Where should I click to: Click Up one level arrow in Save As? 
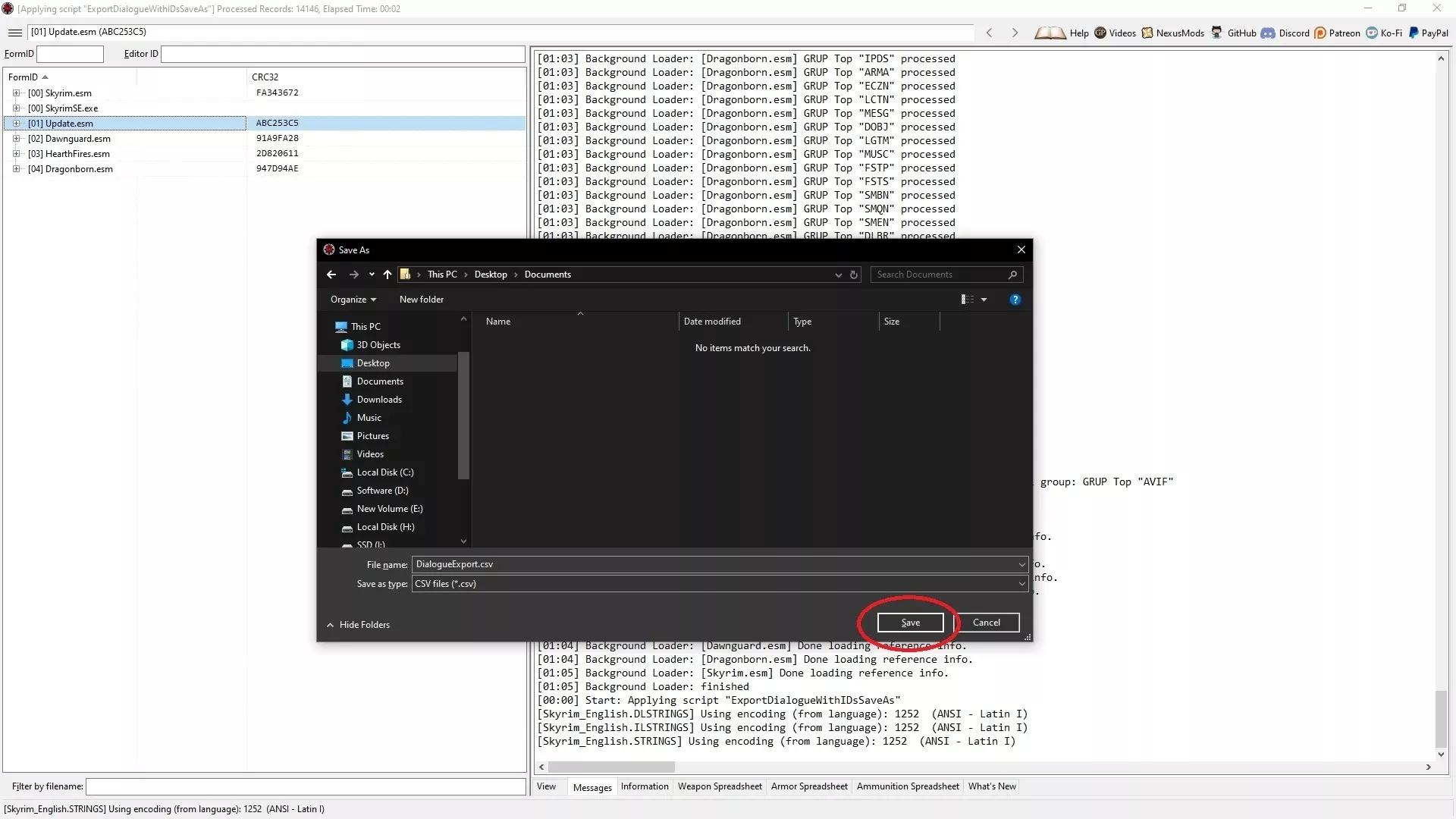point(388,275)
